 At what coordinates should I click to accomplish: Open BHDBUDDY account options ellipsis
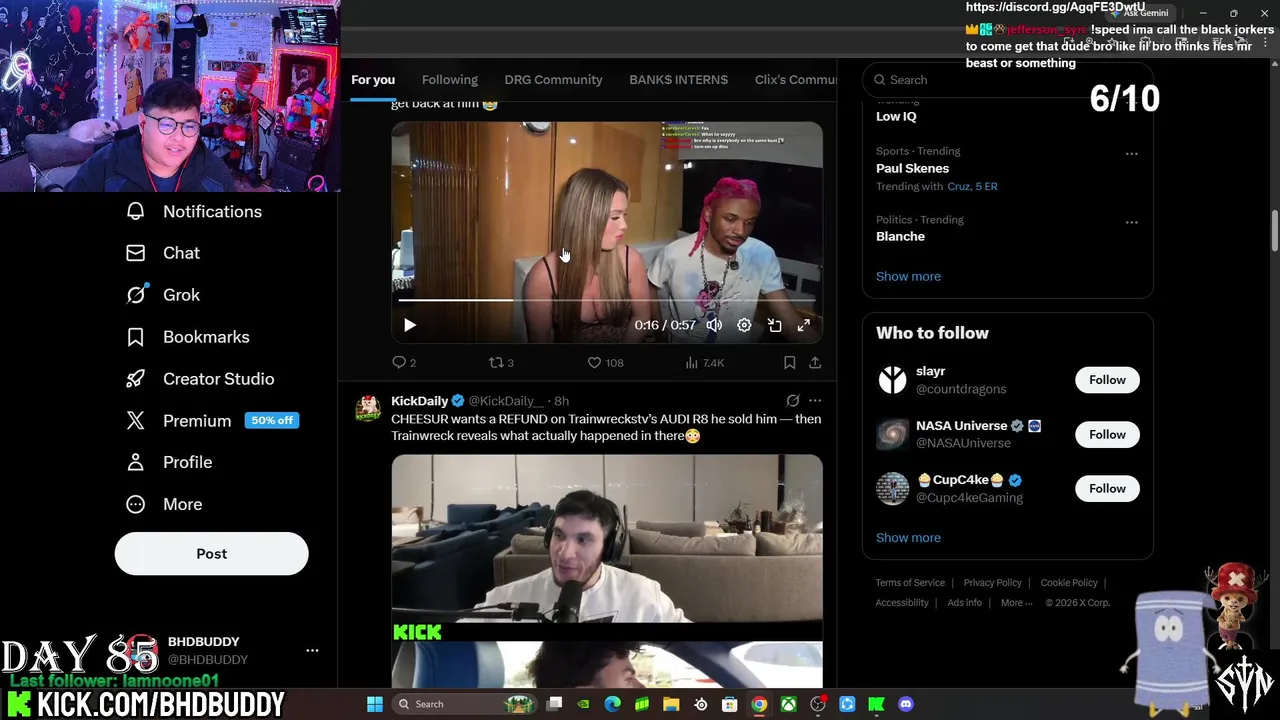312,650
